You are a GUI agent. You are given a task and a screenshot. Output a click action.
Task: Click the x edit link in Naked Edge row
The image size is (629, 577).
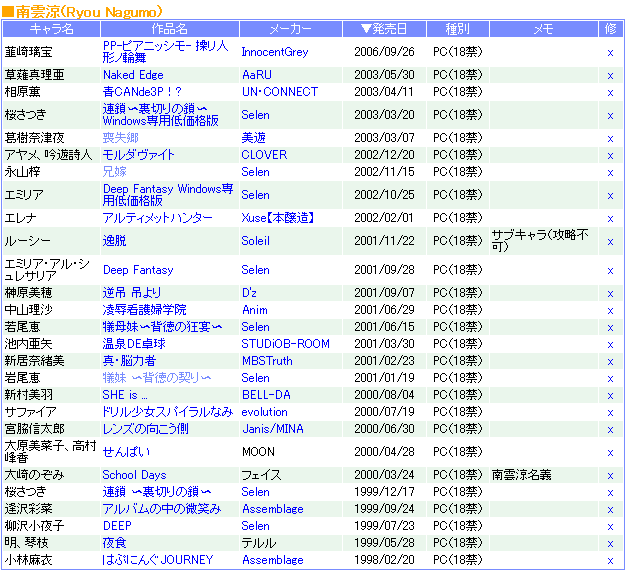(x=611, y=76)
